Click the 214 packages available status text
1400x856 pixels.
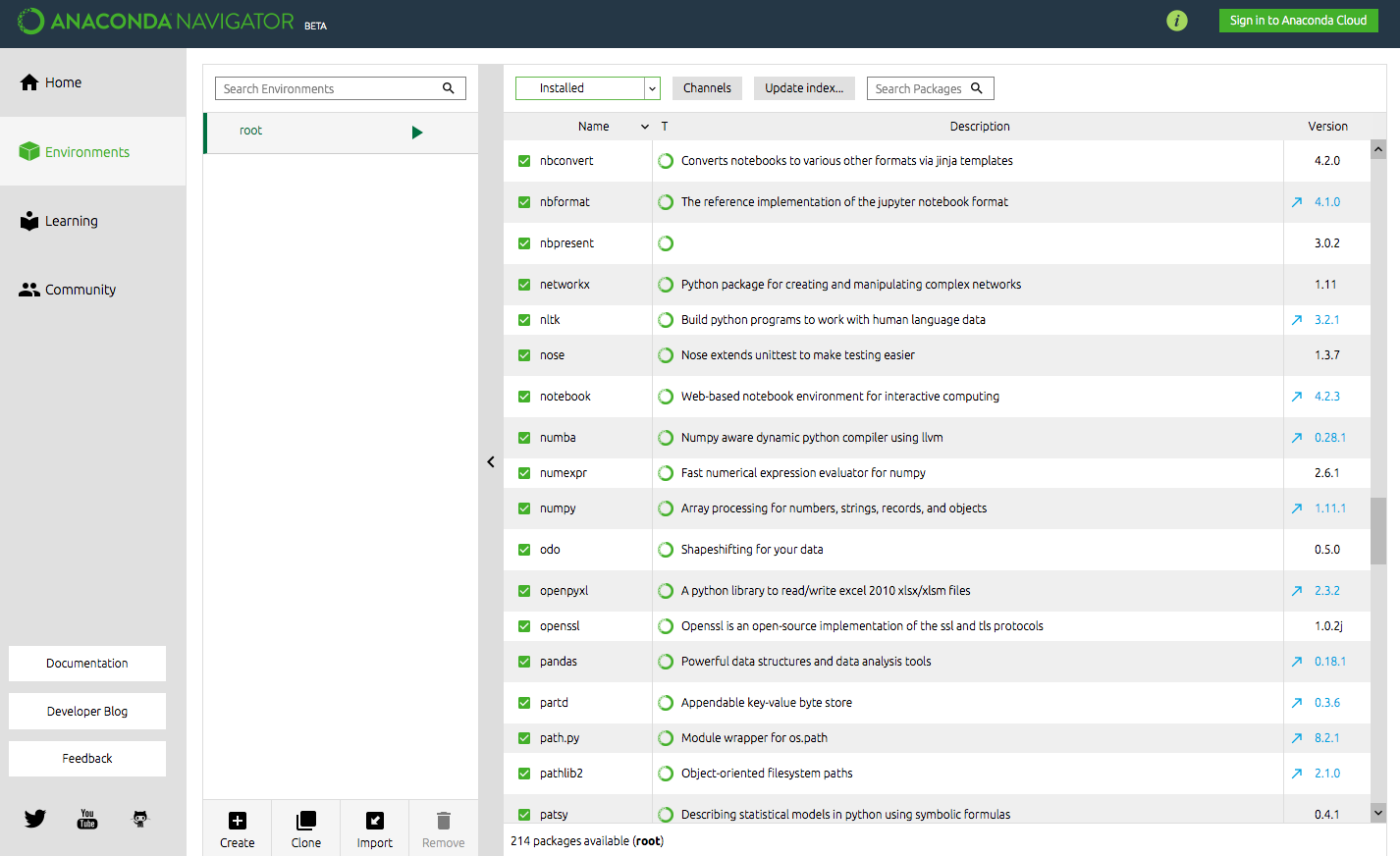pos(587,841)
